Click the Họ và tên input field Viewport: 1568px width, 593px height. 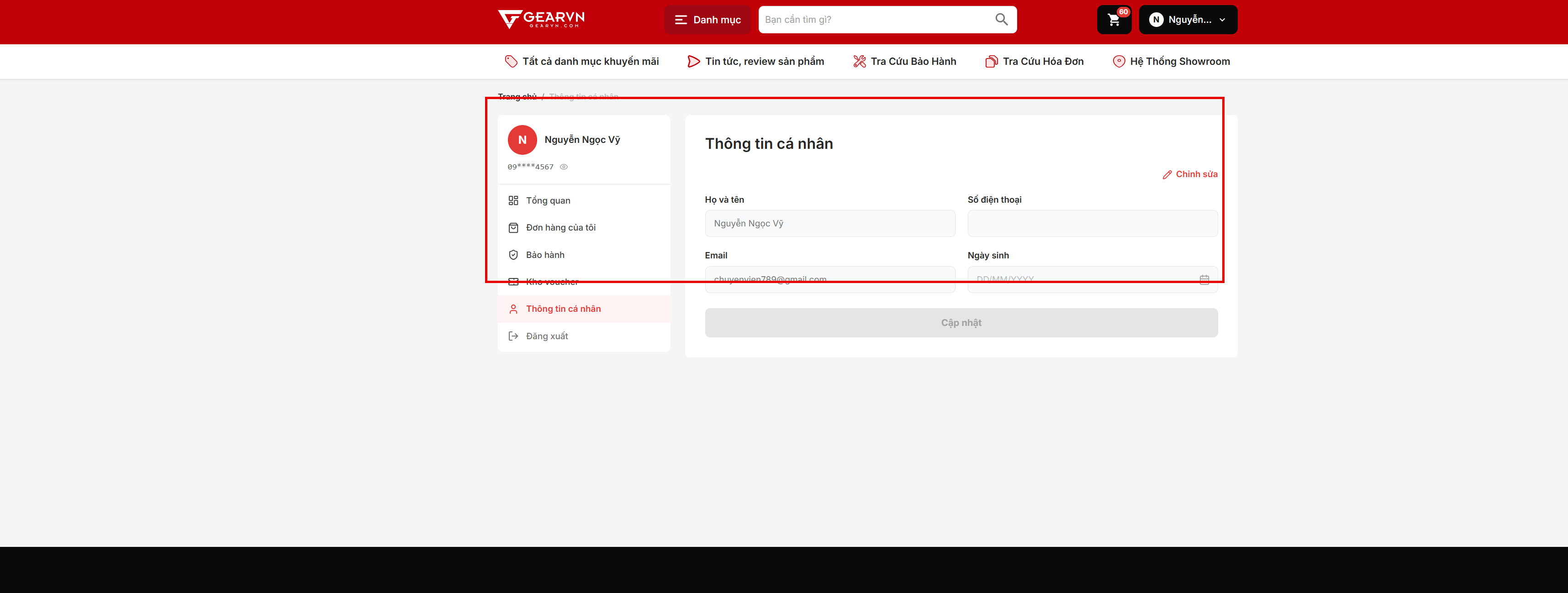pyautogui.click(x=829, y=223)
